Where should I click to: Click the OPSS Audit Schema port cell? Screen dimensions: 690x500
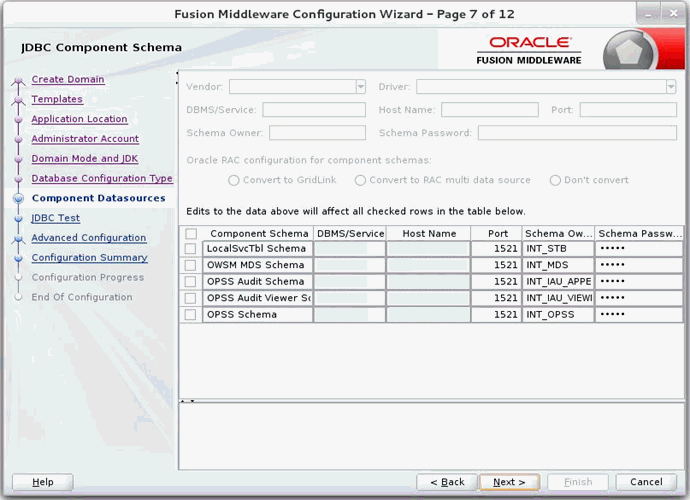(496, 282)
